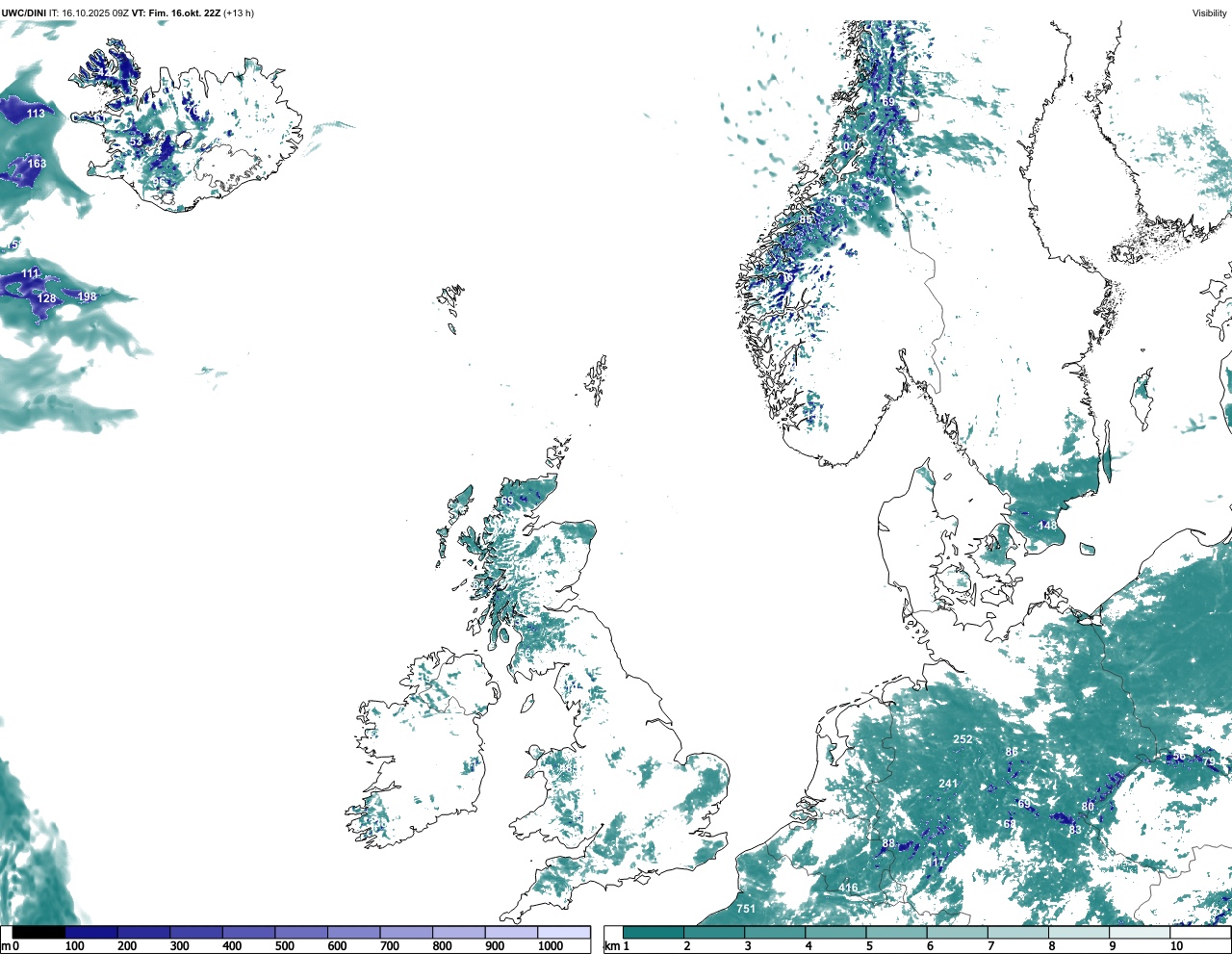Viewport: 1232px width, 954px height.
Task: Click the 800–900 m pale legend swatch
Action: click(x=458, y=932)
